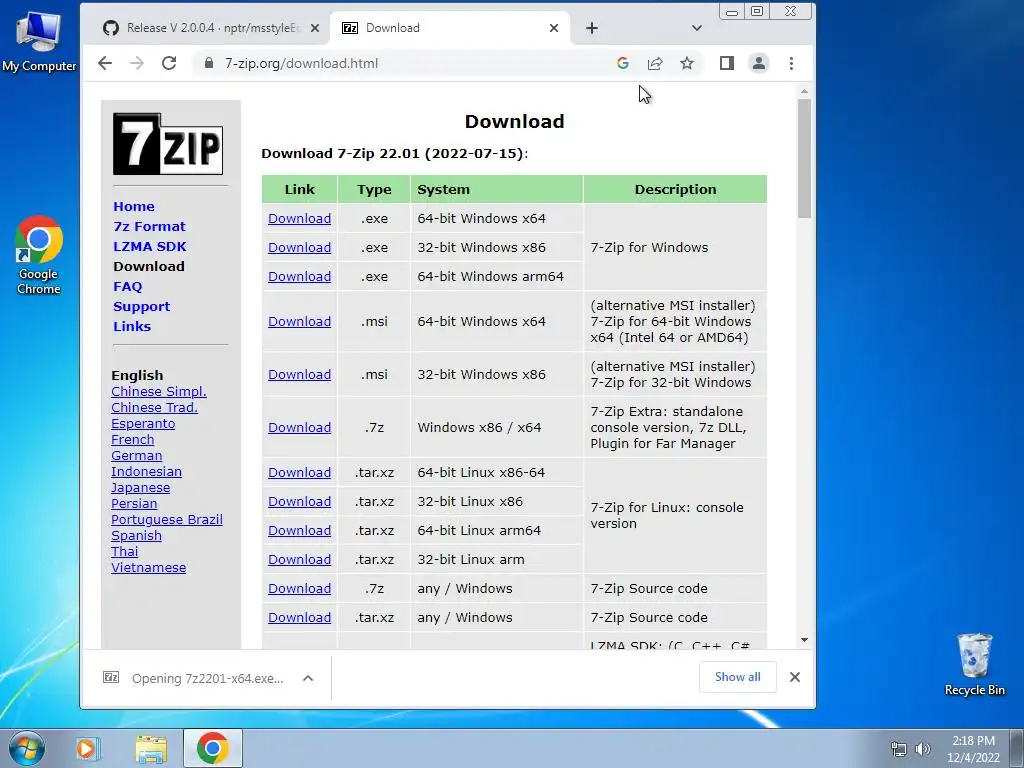Screen dimensions: 1024x768
Task: Switch language to Indonesian
Action: click(x=146, y=472)
